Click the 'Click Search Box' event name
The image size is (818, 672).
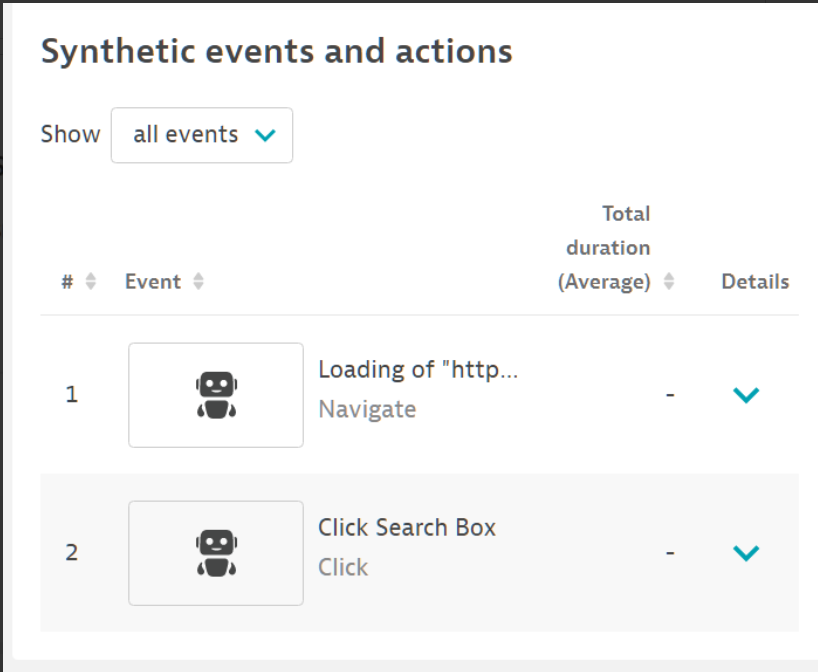(406, 527)
